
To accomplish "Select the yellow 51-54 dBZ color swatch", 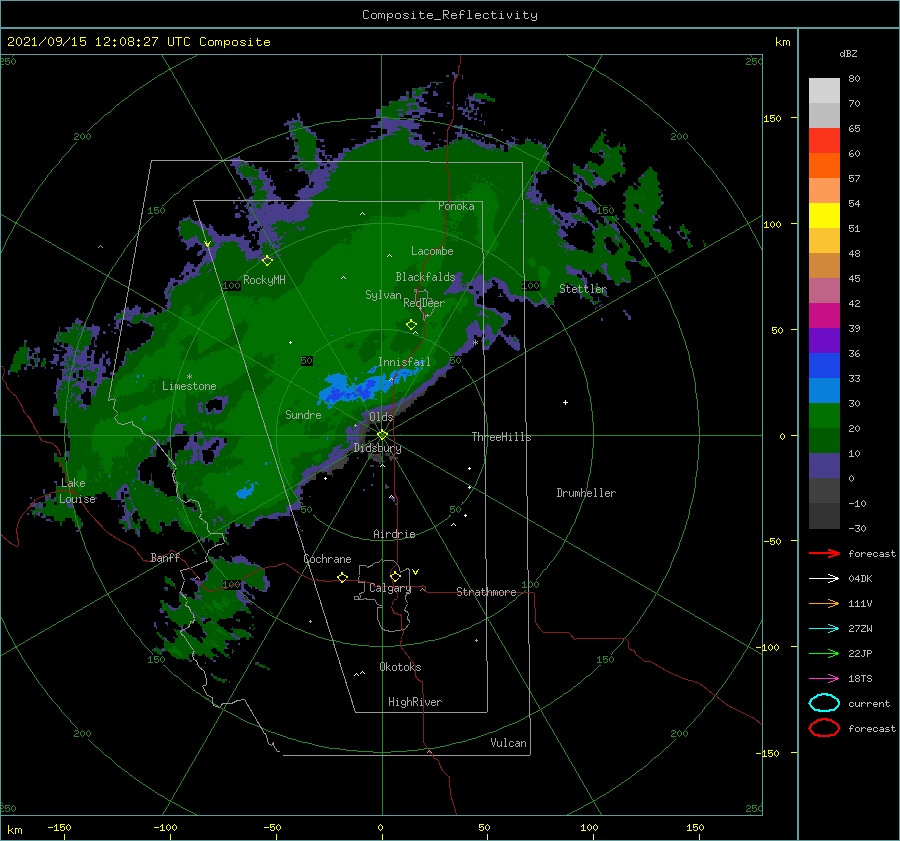I will coord(824,216).
